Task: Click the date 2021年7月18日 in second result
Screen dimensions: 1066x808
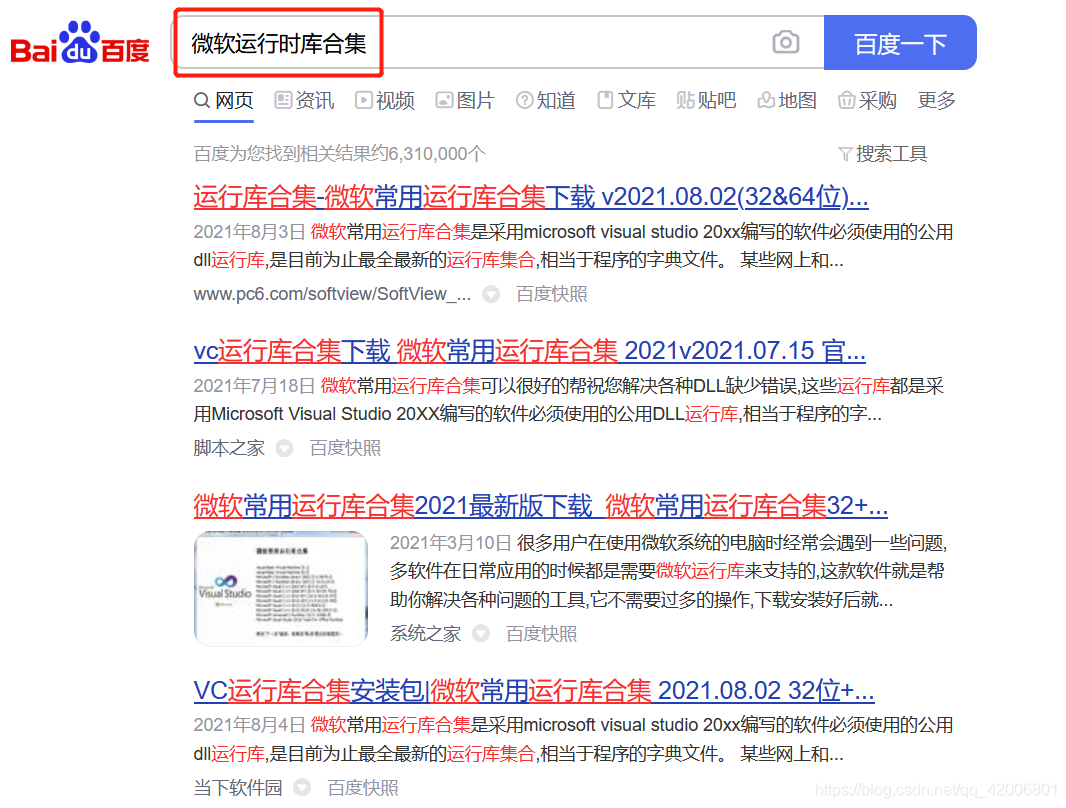Action: (x=254, y=387)
